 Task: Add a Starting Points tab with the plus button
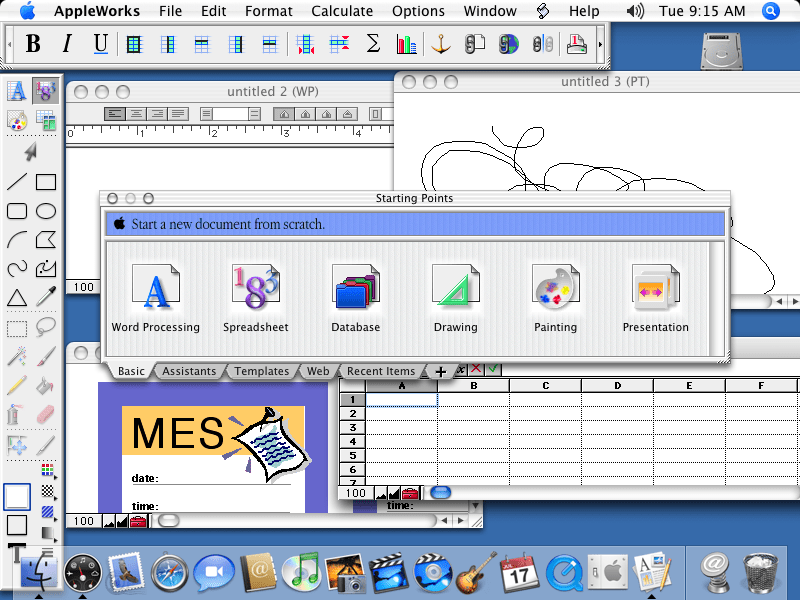click(x=440, y=371)
